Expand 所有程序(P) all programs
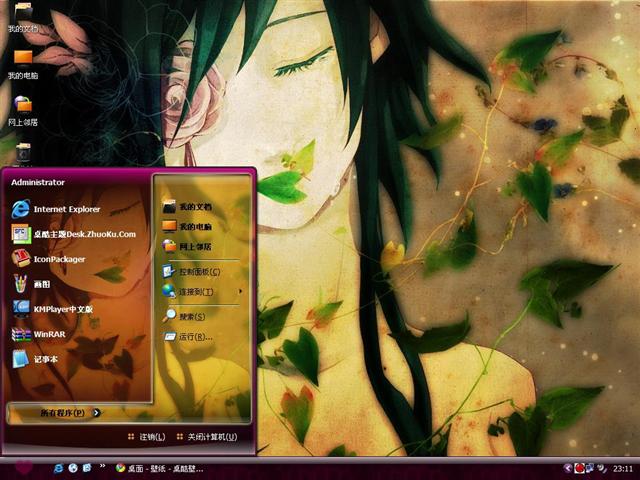This screenshot has height=480, width=640. click(70, 413)
